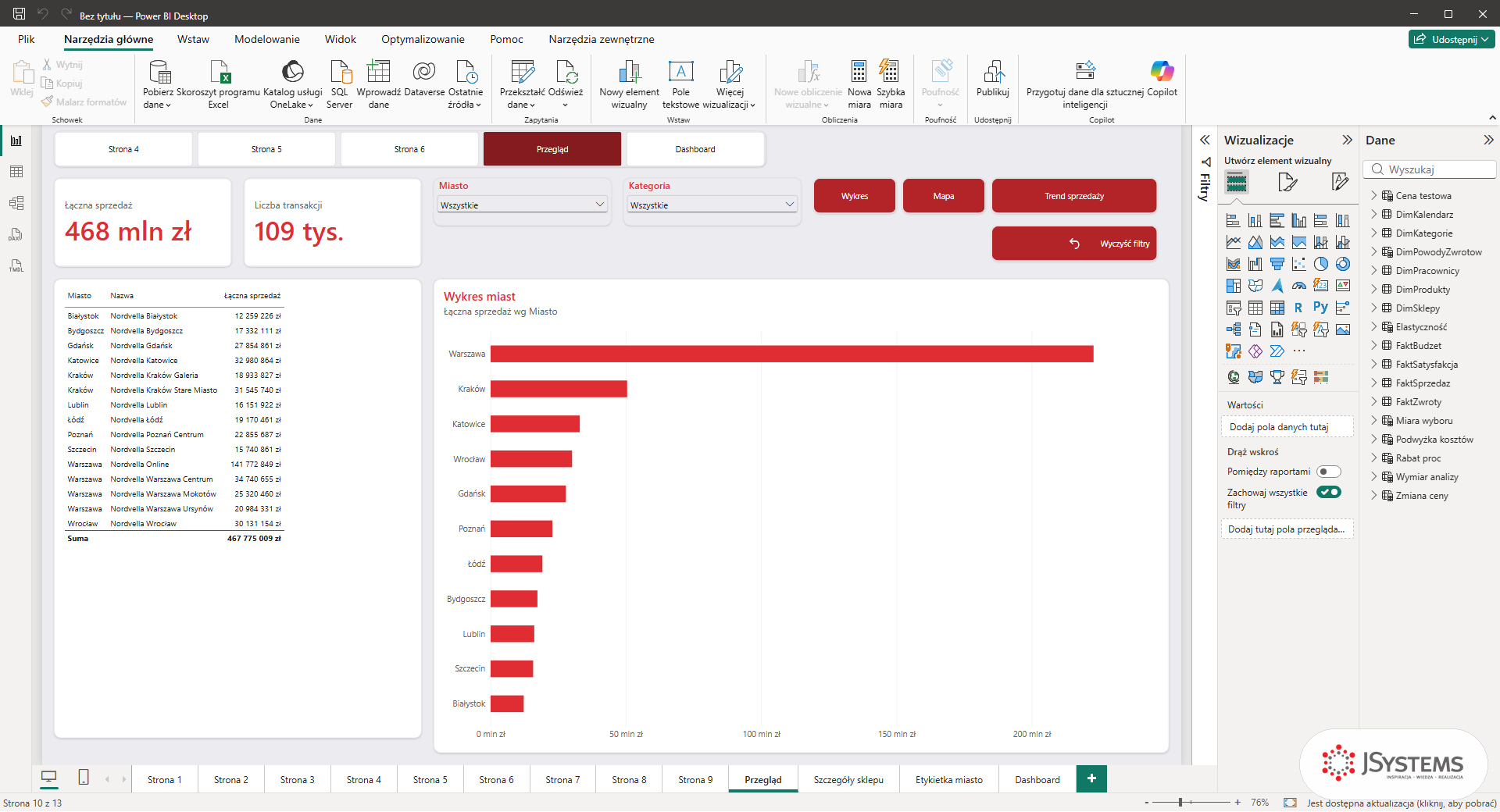Click the Trend sprzedaży button

pyautogui.click(x=1073, y=196)
